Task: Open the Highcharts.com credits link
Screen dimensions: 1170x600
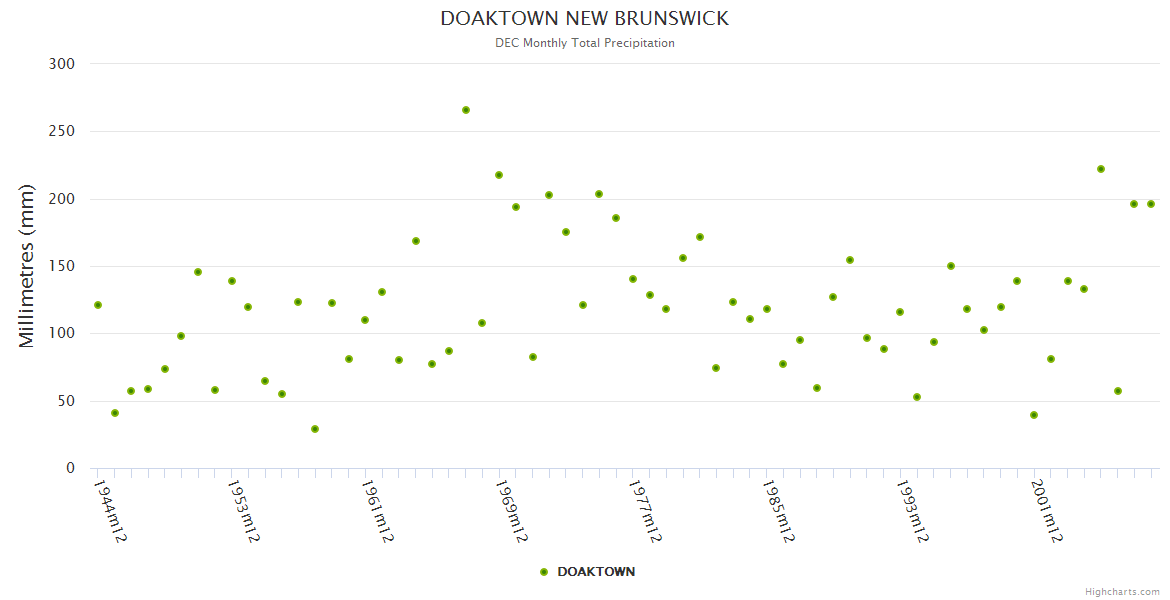Action: click(1122, 592)
